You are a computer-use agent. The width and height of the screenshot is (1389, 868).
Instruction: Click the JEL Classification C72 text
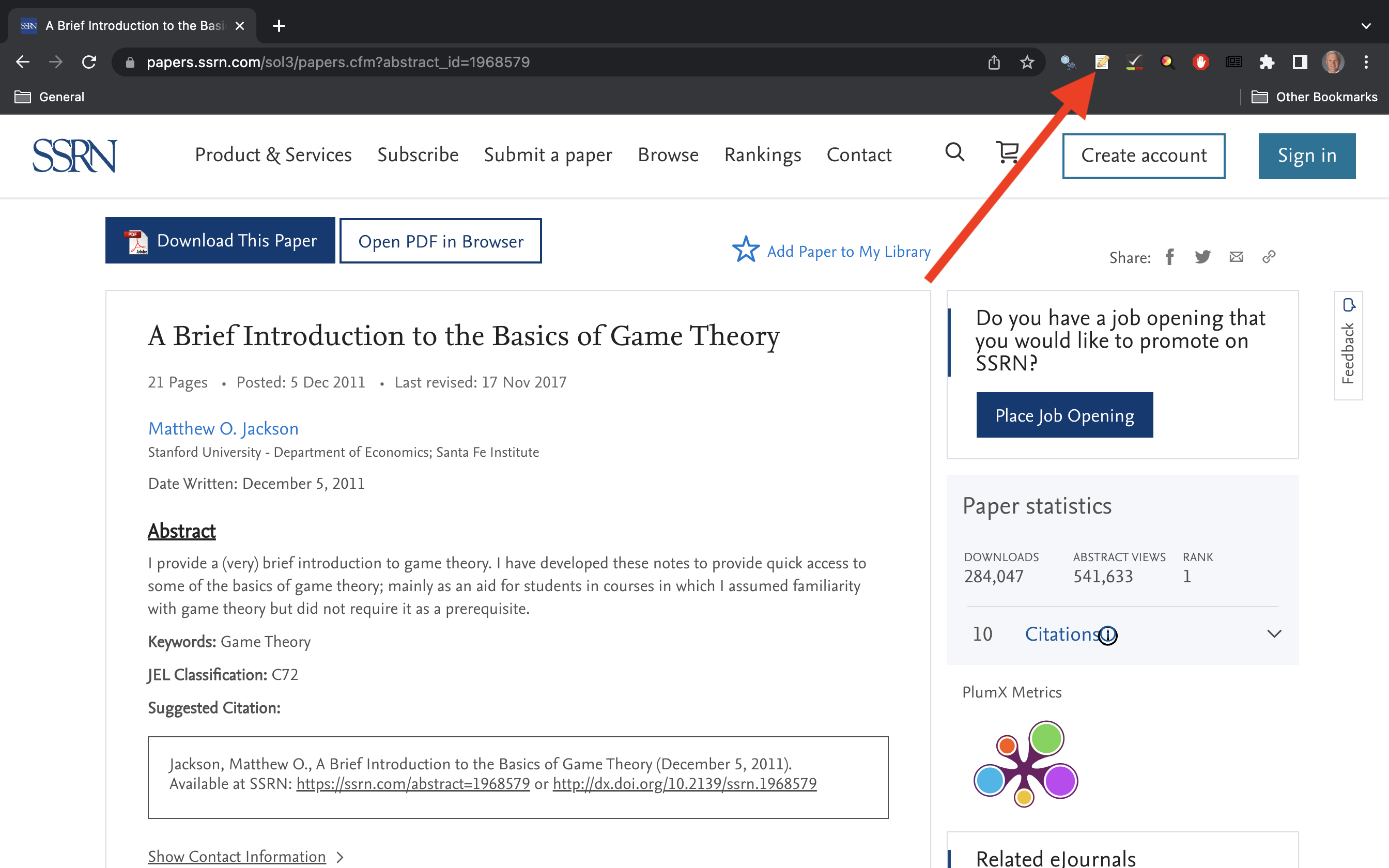point(223,675)
